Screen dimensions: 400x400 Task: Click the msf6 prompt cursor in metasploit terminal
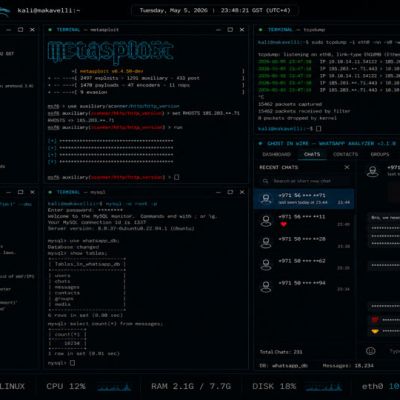pos(177,177)
